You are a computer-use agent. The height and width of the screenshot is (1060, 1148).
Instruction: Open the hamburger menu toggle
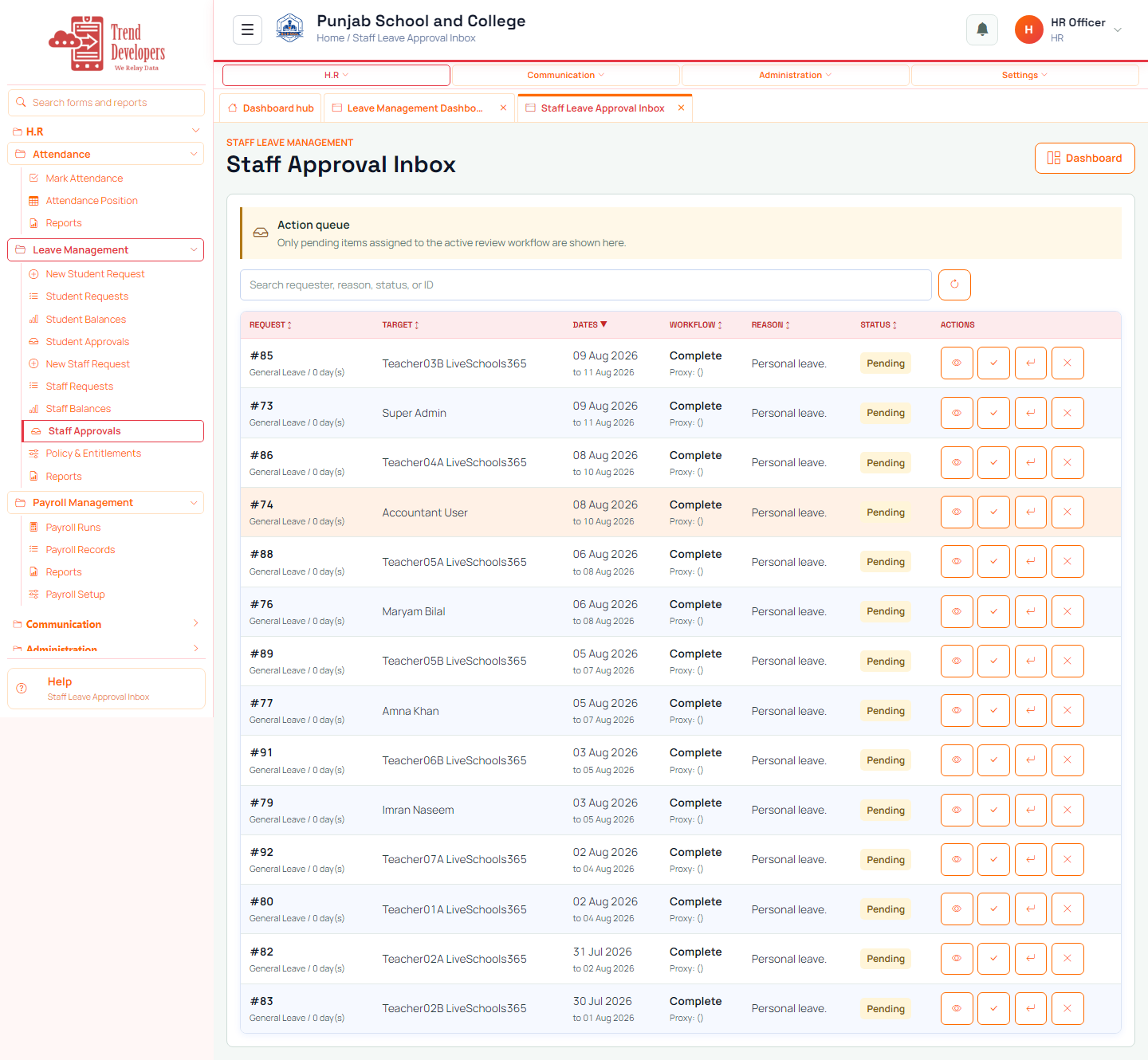click(247, 29)
